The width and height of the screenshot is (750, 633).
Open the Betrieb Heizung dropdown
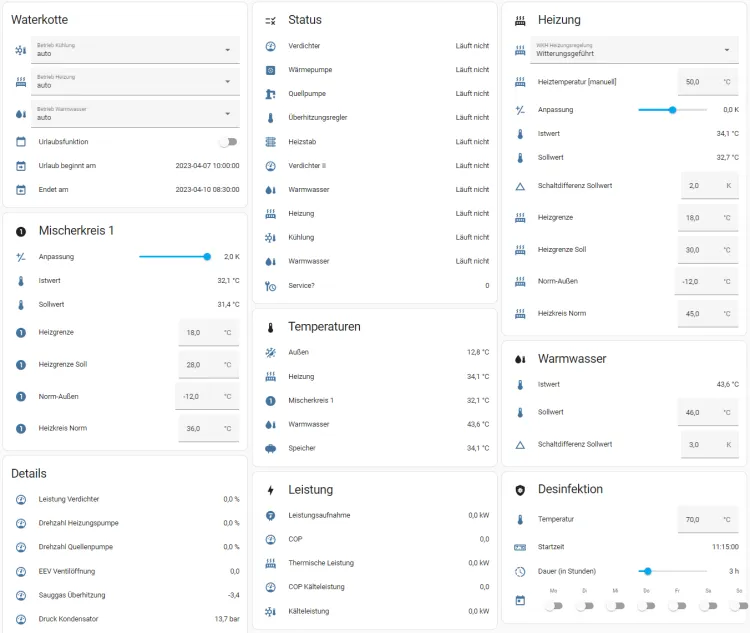(135, 82)
